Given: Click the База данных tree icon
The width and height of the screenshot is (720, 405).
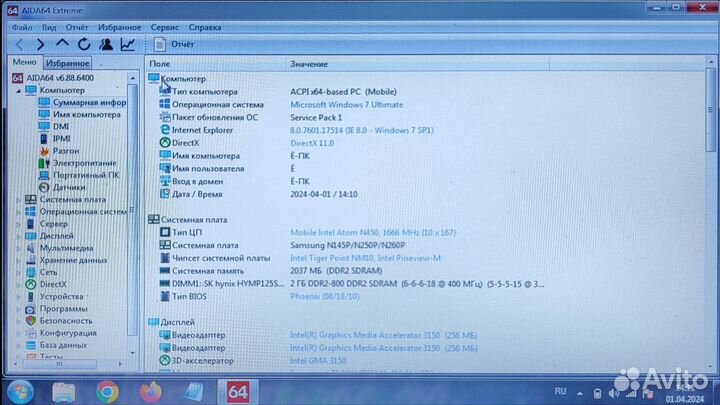Looking at the screenshot, I should click(31, 345).
